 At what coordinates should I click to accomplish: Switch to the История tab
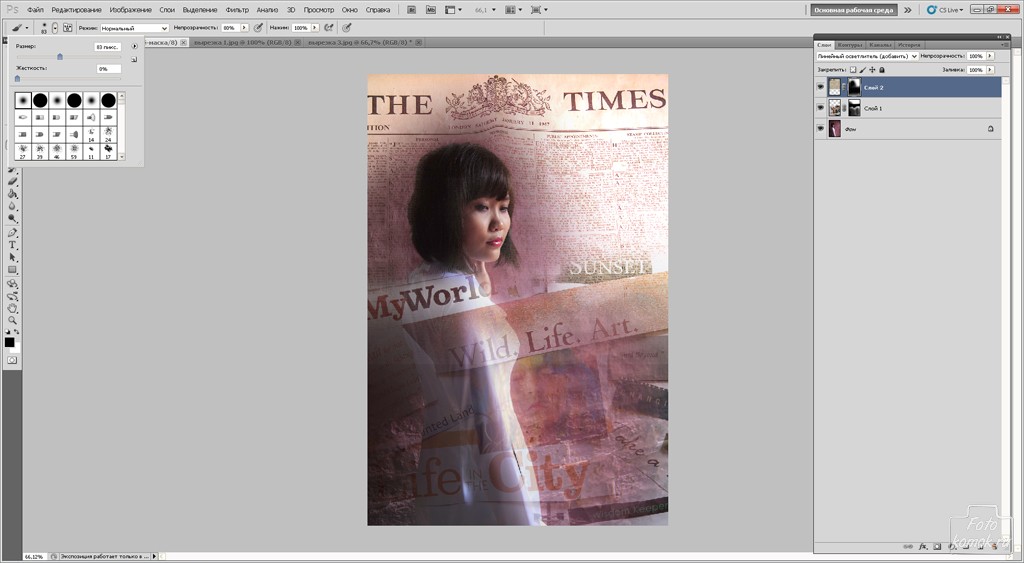point(909,45)
